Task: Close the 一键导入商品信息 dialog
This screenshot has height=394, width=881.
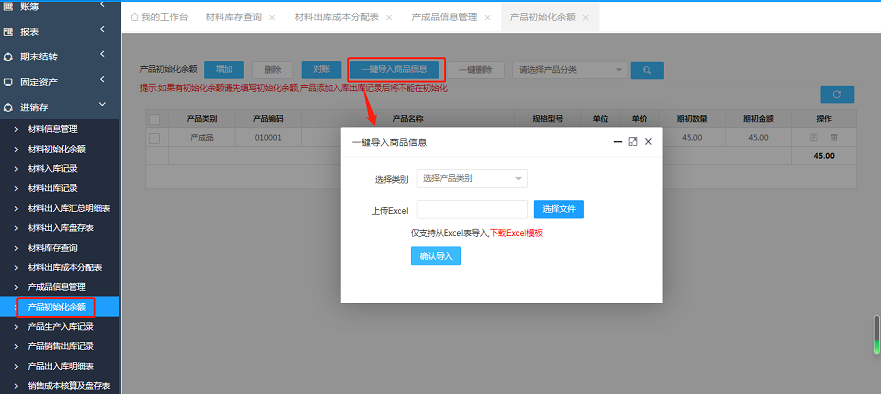Action: click(648, 142)
